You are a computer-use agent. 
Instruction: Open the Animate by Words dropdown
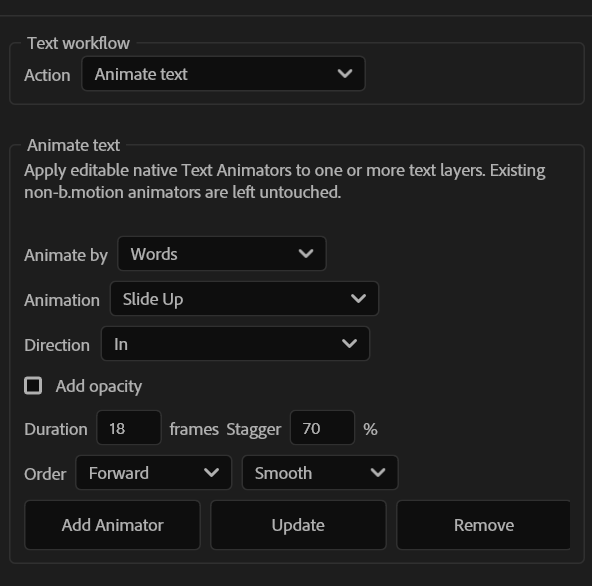222,254
